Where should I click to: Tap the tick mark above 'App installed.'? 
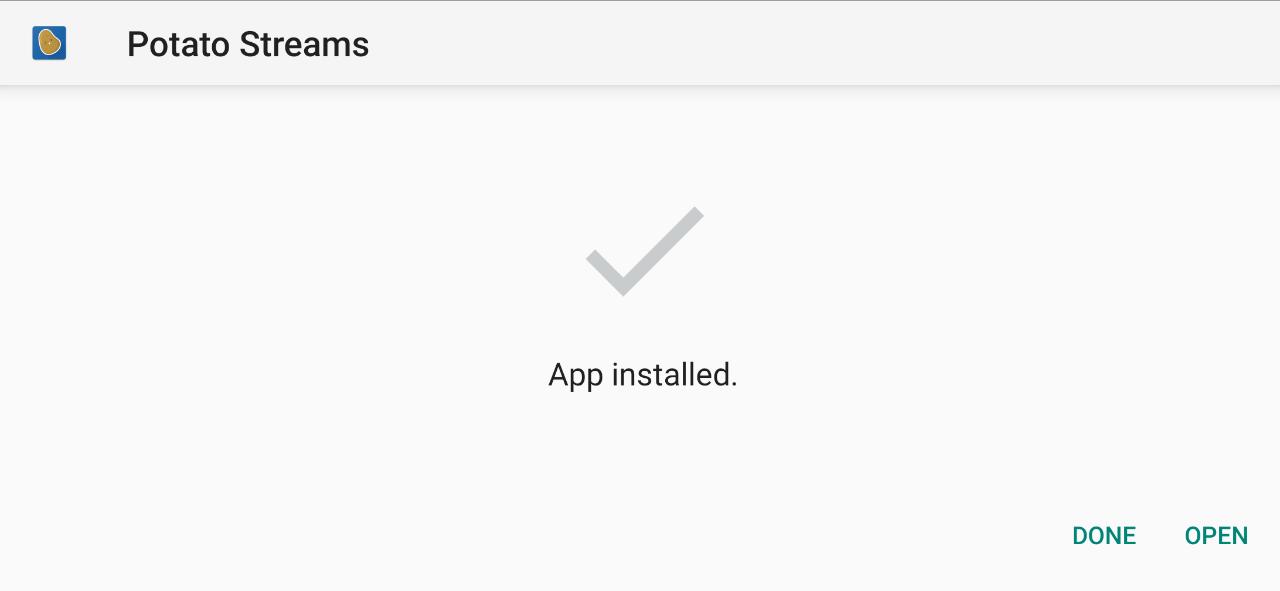click(x=644, y=251)
